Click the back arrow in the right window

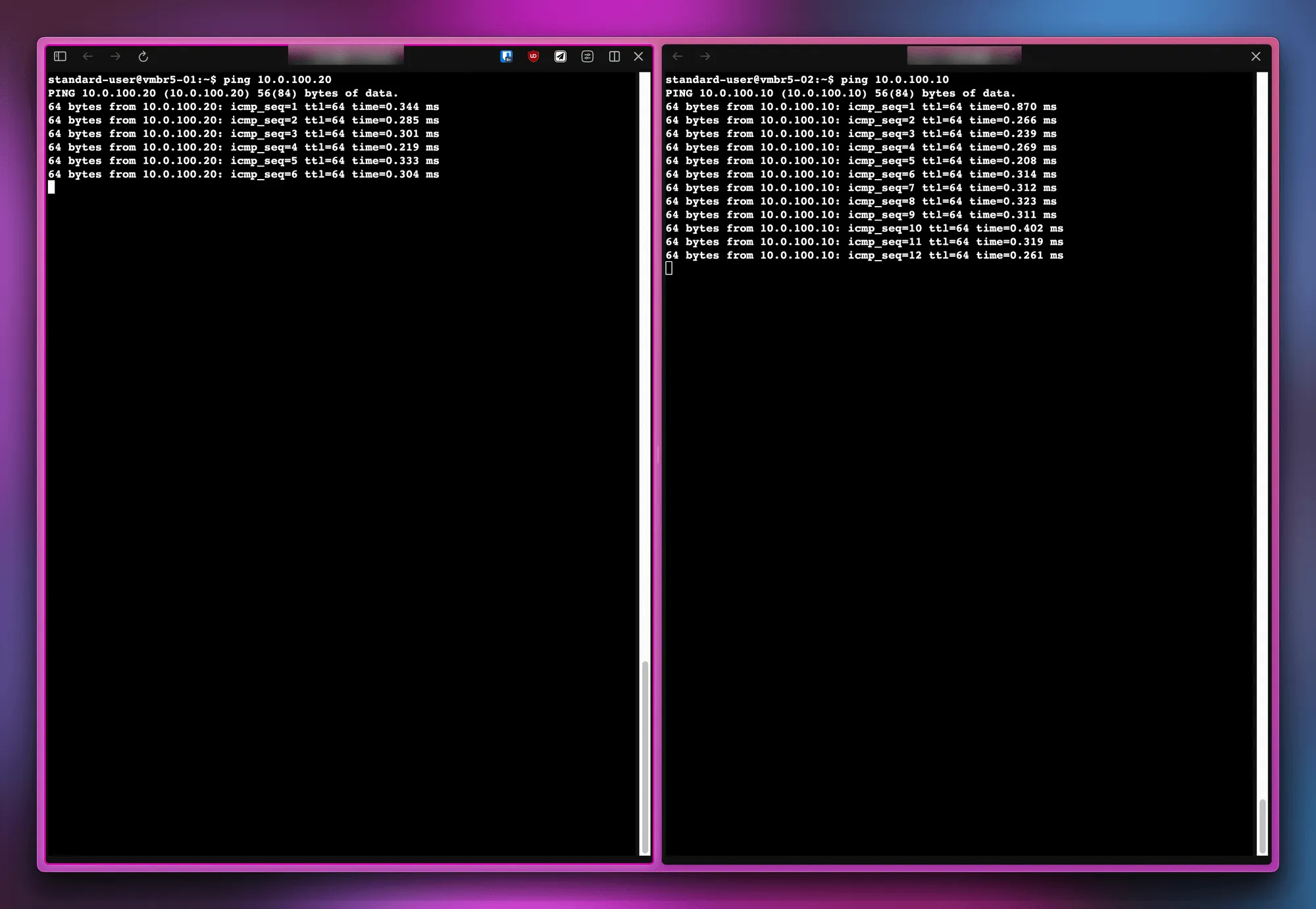point(678,57)
